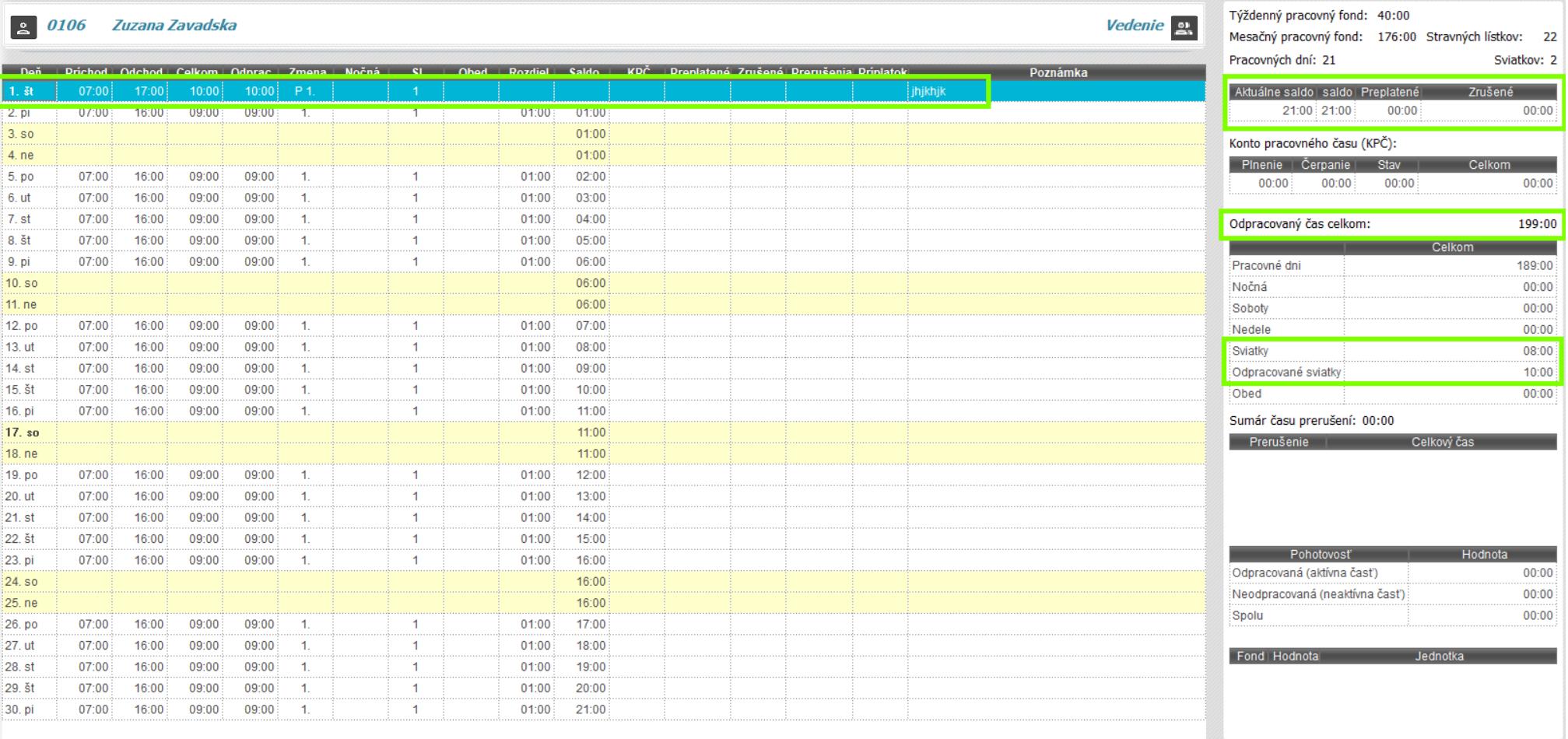Click the Poznámka column header
The image size is (1568, 739).
tap(1058, 72)
